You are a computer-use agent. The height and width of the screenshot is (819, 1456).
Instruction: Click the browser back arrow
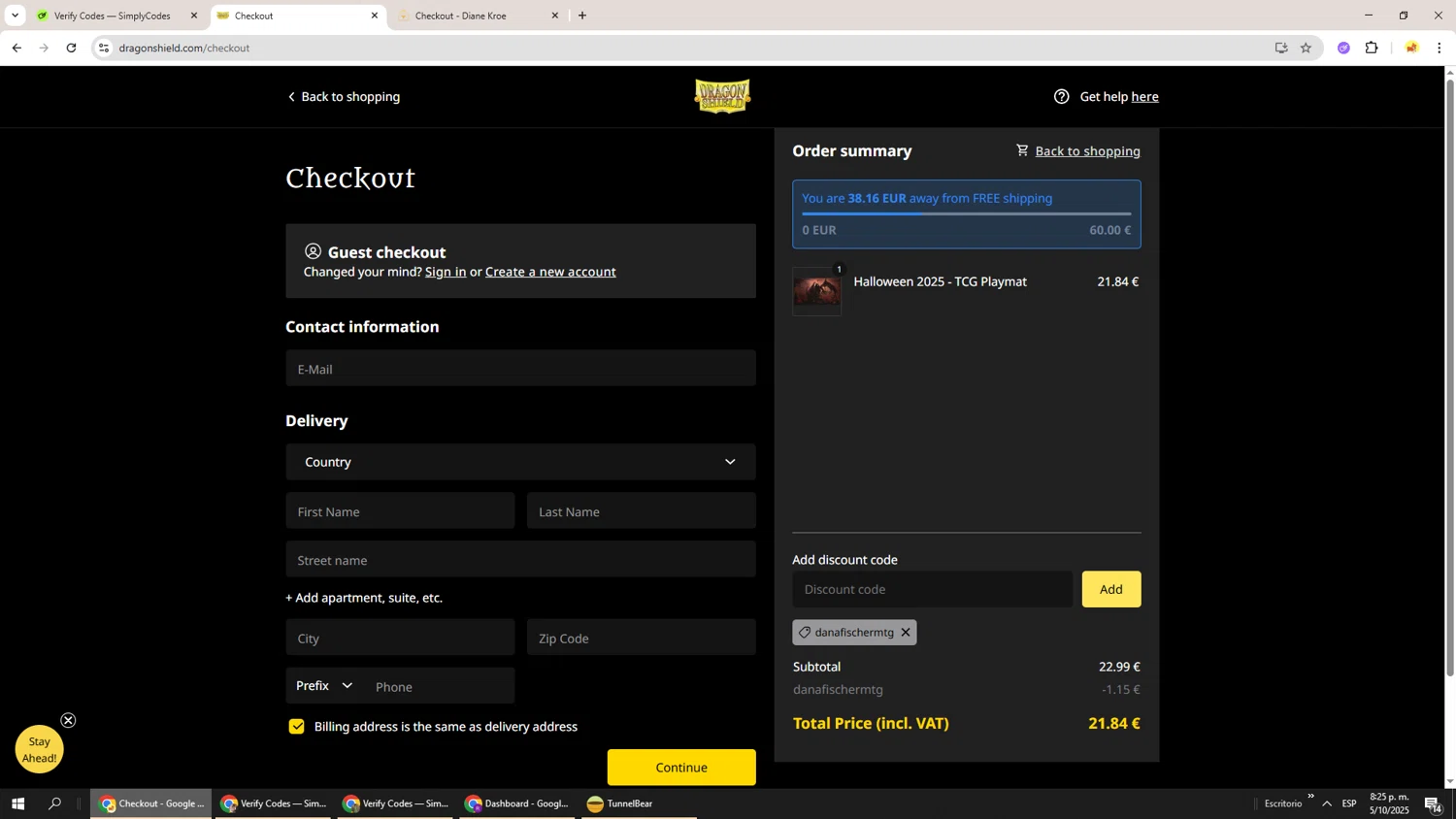pyautogui.click(x=17, y=48)
